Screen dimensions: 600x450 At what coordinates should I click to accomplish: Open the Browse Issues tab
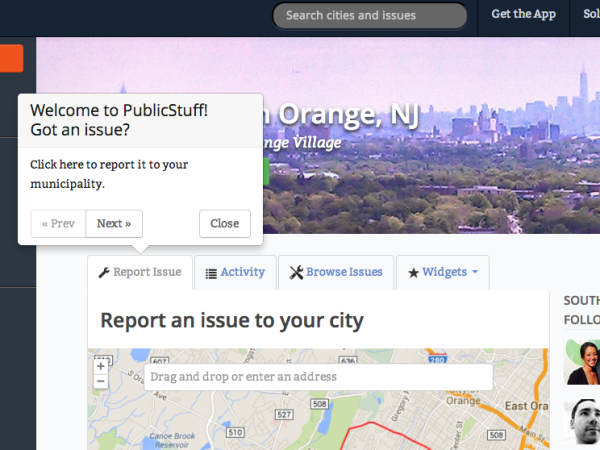point(336,272)
